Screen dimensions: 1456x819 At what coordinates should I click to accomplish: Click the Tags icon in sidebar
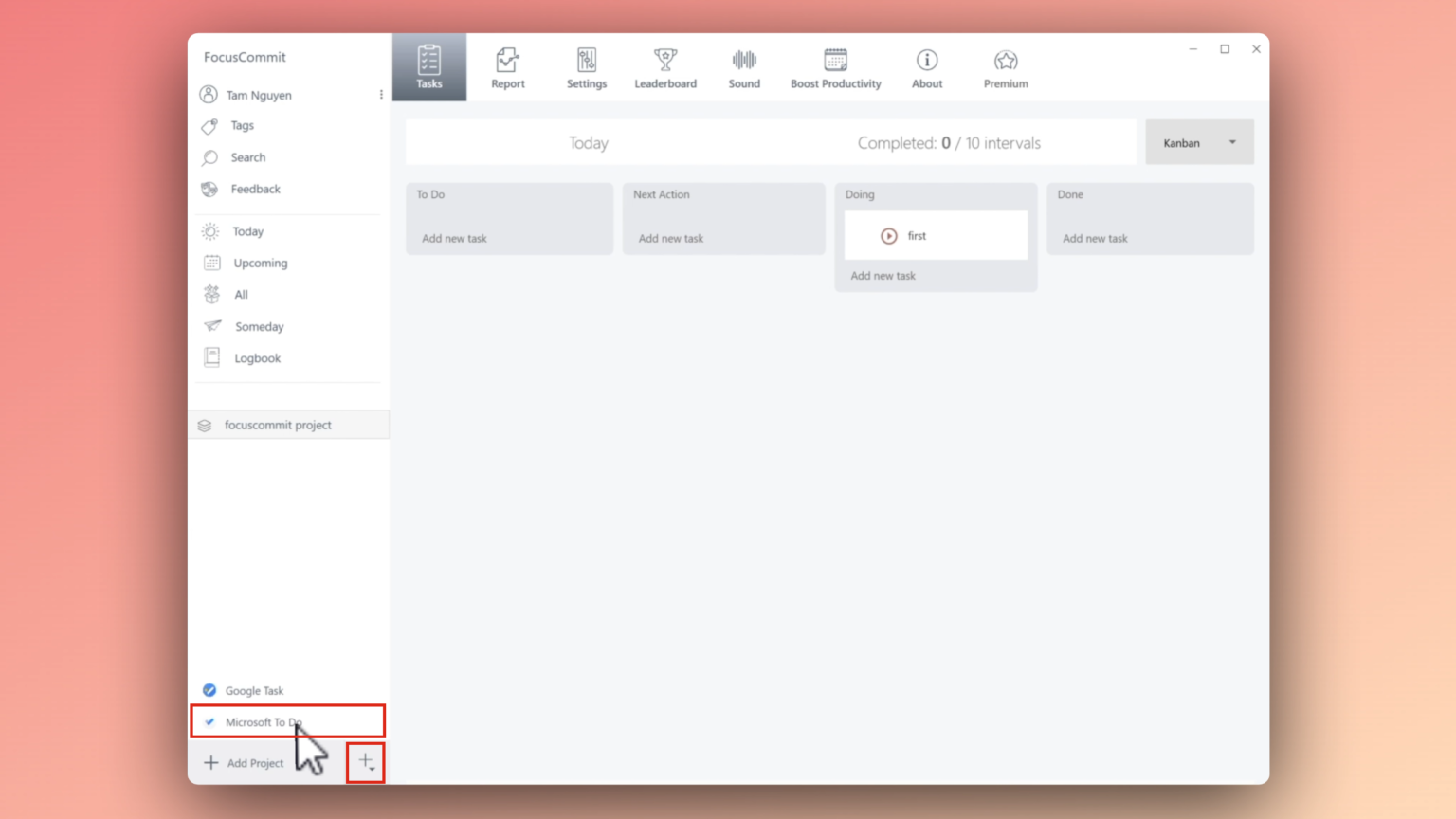tap(209, 126)
